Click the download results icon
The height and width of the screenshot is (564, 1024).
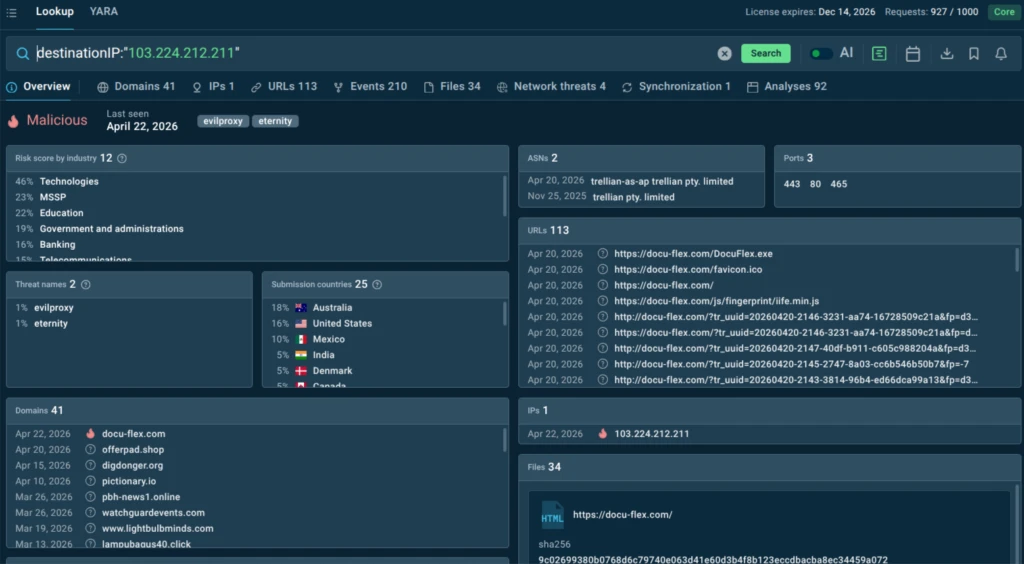point(946,54)
